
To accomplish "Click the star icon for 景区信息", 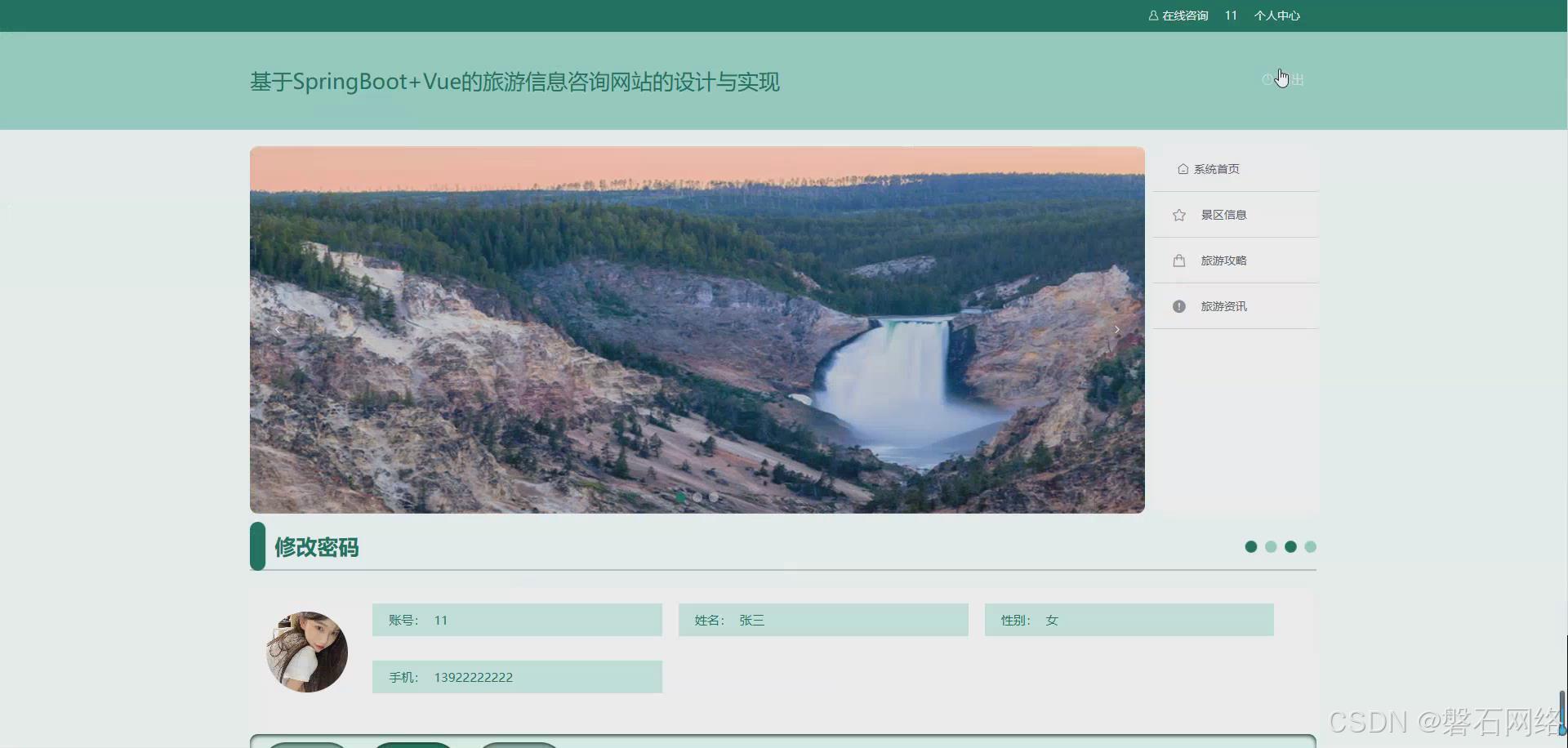I will pos(1178,214).
